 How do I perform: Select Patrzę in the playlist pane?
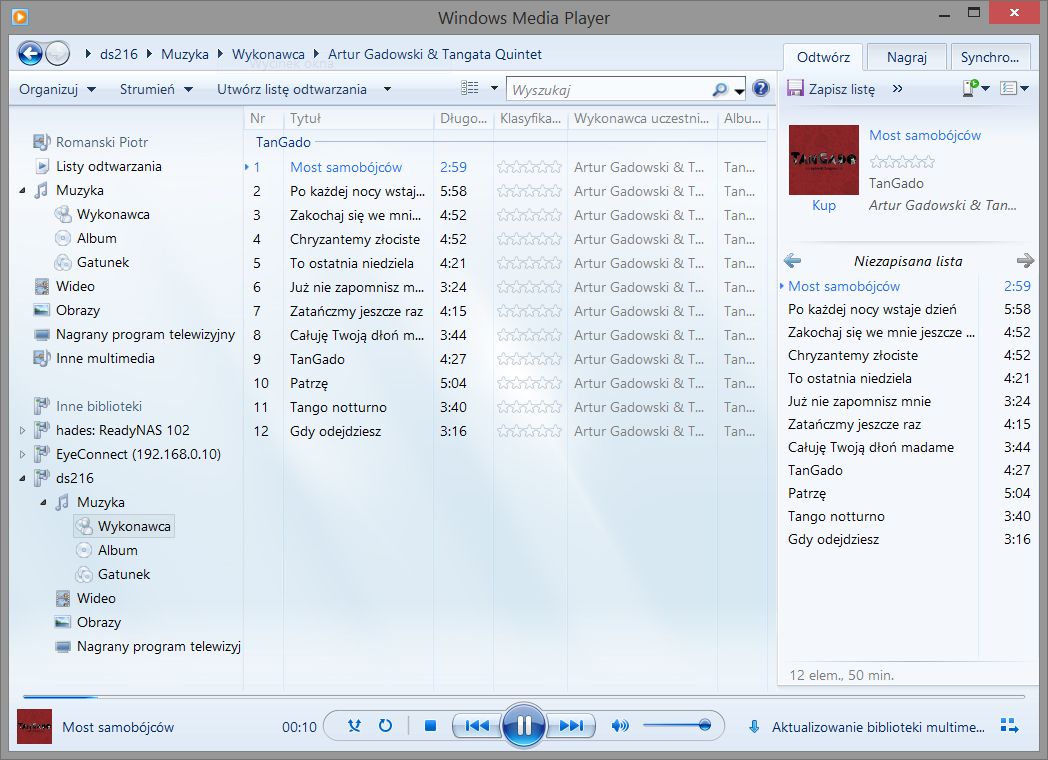pyautogui.click(x=908, y=493)
